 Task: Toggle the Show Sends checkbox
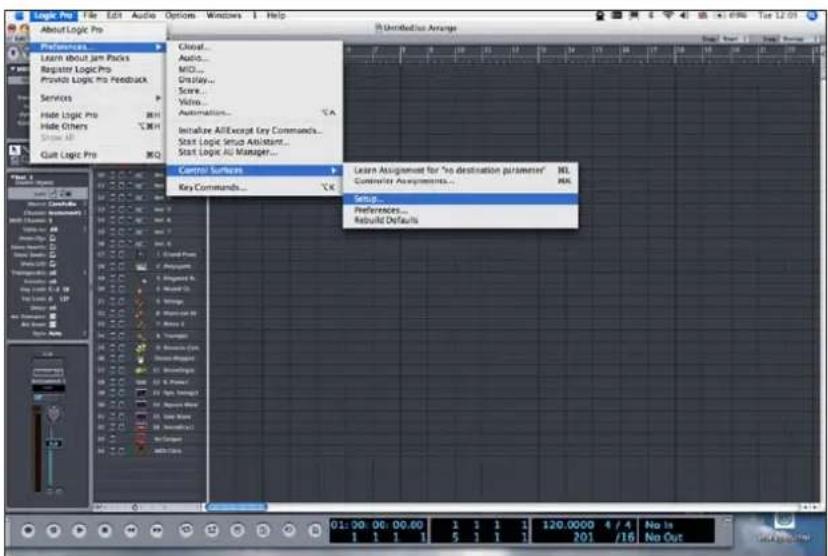click(52, 255)
